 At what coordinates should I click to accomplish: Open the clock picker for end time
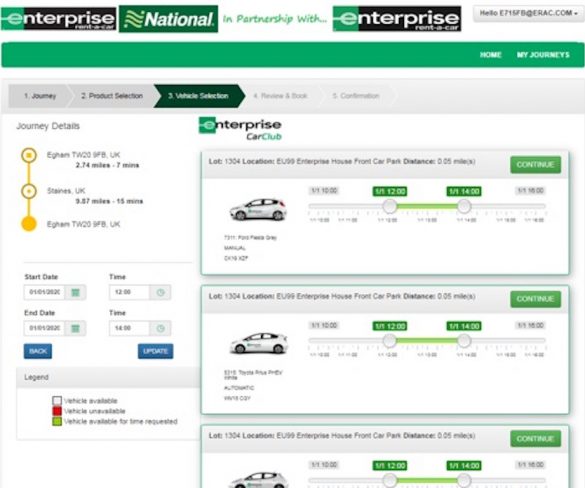160,328
